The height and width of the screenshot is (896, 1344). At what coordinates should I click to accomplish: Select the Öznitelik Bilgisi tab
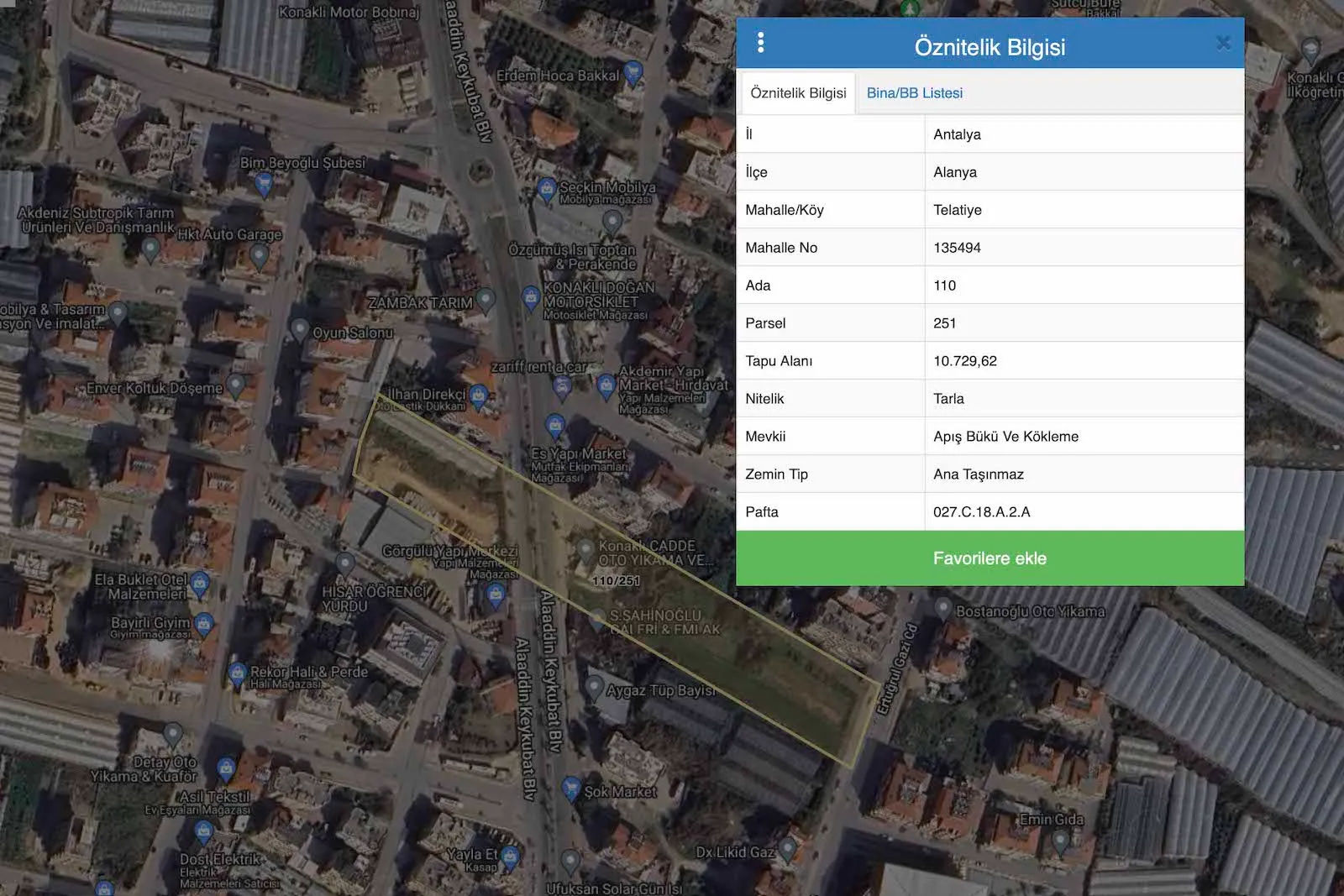797,93
